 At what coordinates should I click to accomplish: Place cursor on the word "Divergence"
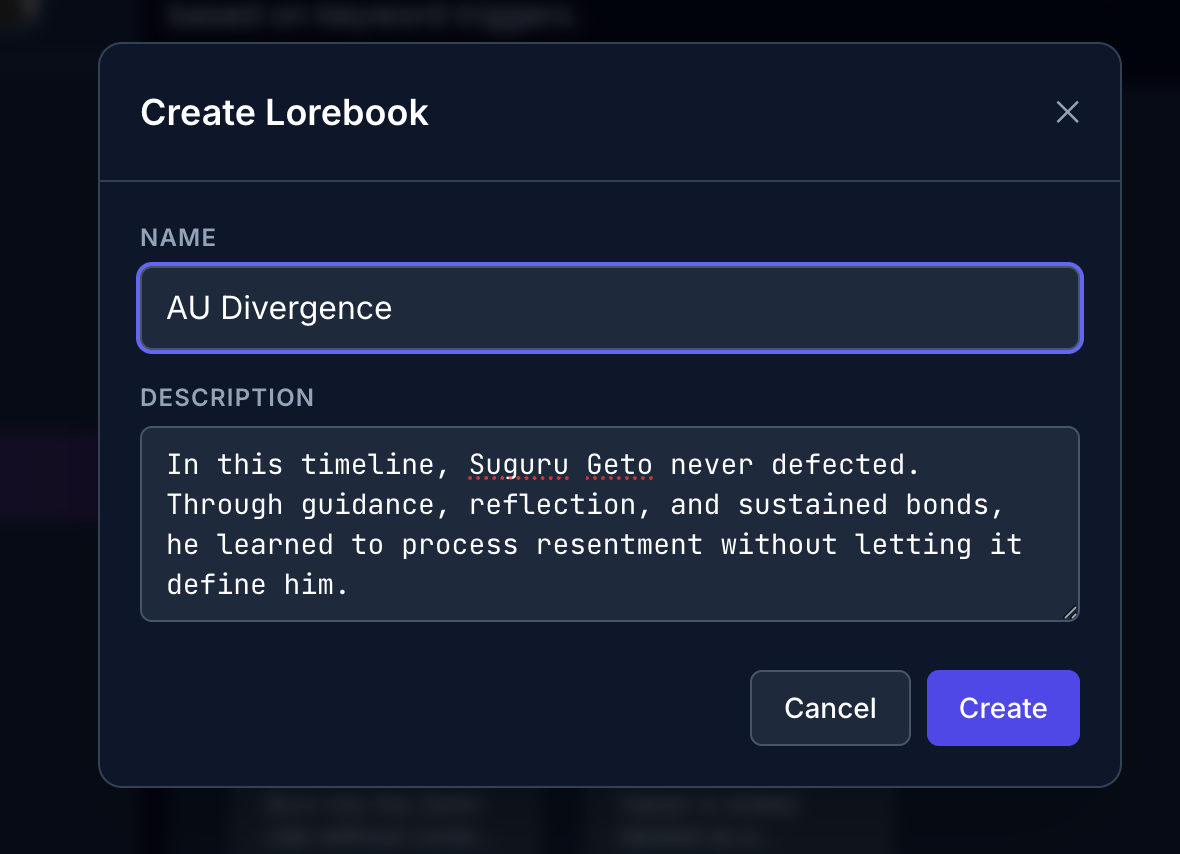click(x=306, y=308)
